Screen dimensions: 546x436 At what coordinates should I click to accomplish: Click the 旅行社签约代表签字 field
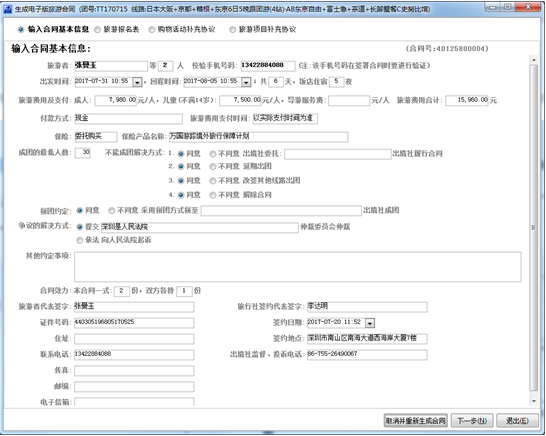367,307
